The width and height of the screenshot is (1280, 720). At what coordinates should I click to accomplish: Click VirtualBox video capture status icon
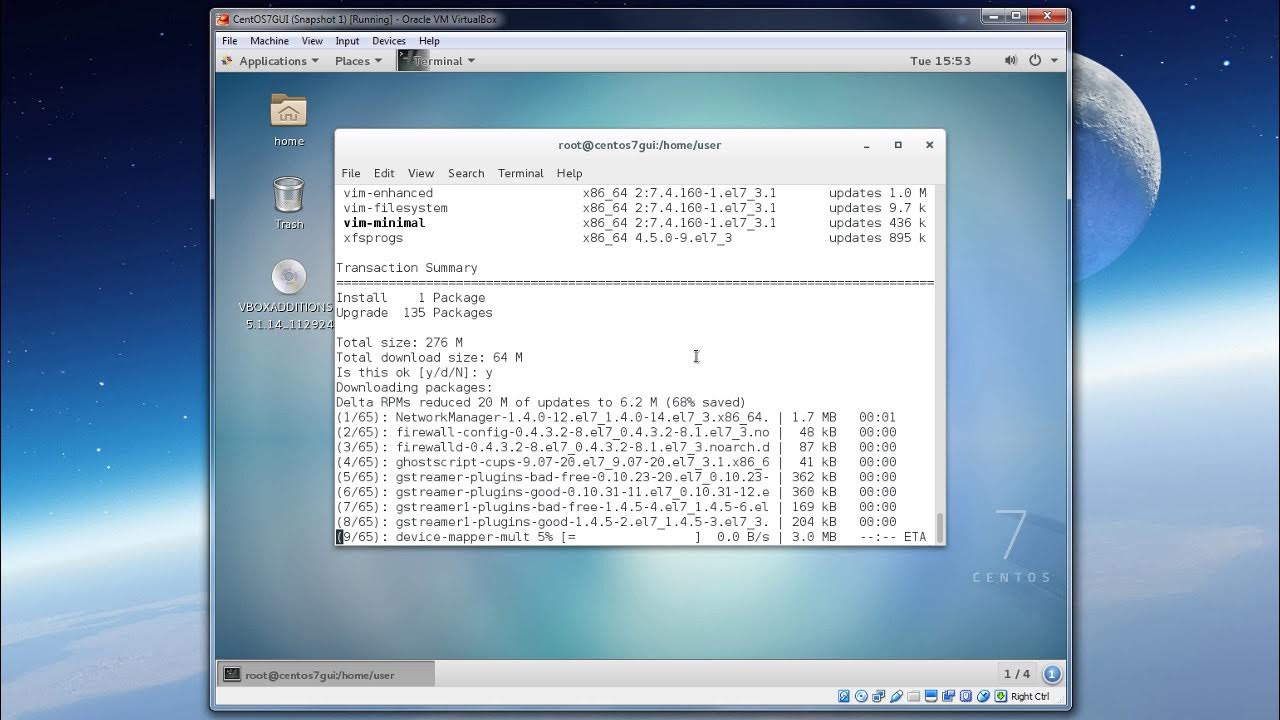click(x=948, y=696)
